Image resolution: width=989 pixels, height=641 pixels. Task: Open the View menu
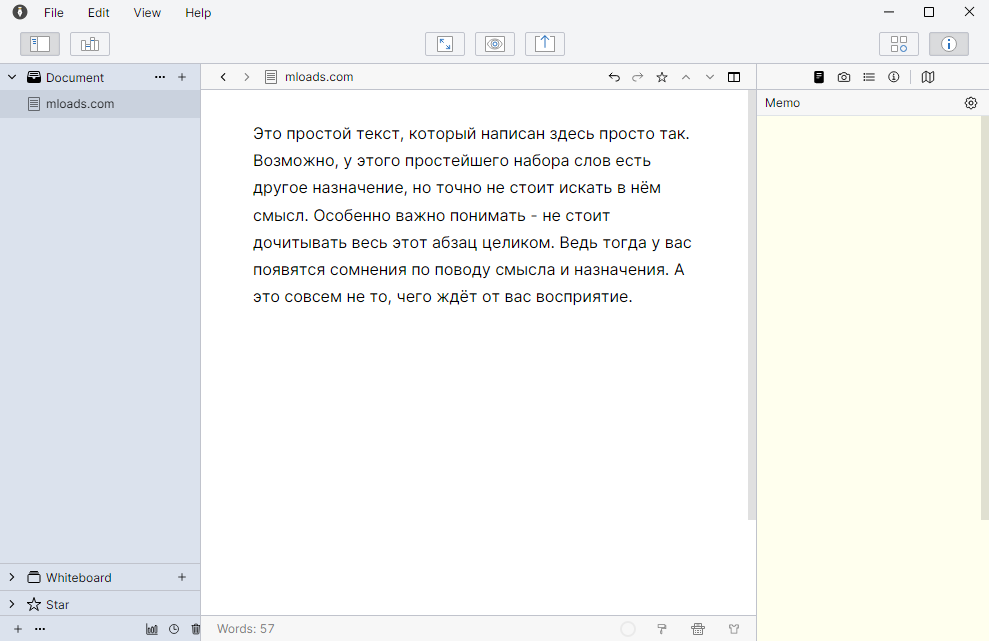click(x=146, y=13)
